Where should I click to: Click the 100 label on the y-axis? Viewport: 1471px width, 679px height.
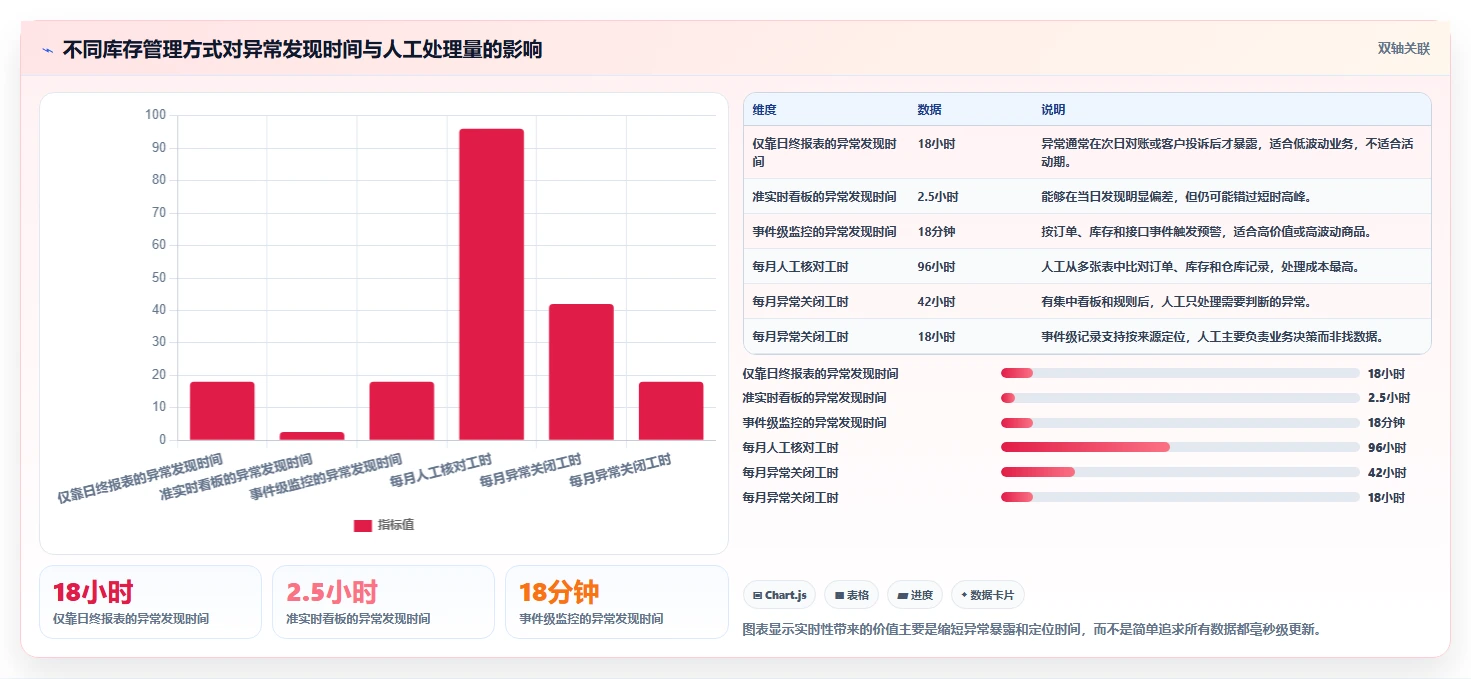click(155, 115)
